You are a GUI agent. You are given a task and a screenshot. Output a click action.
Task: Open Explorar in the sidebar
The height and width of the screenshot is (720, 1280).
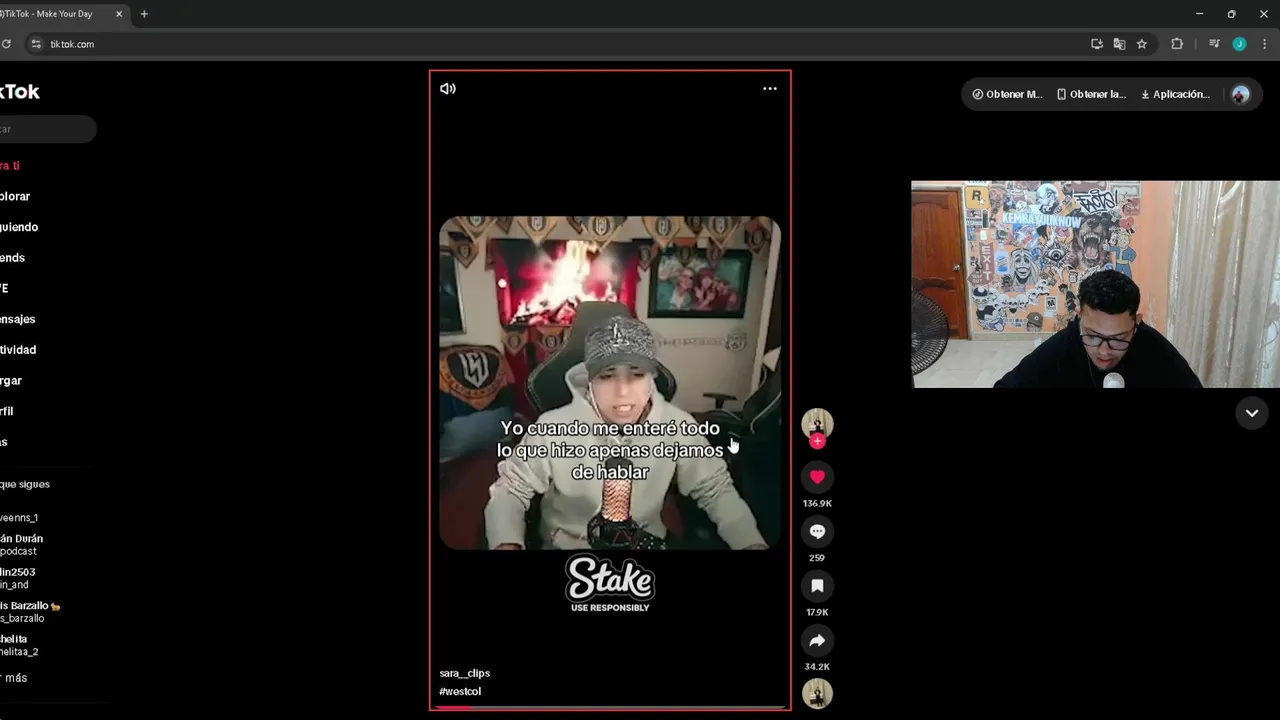pos(15,197)
